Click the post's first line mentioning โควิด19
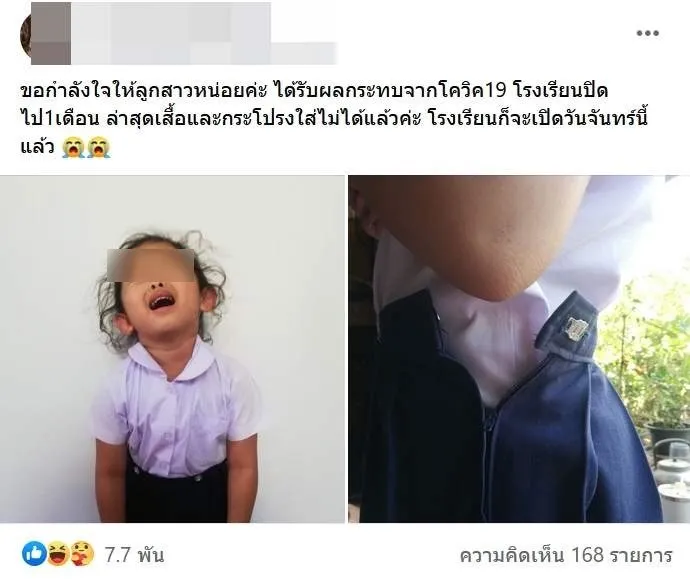Screen dimensions: 690x579 (314, 91)
